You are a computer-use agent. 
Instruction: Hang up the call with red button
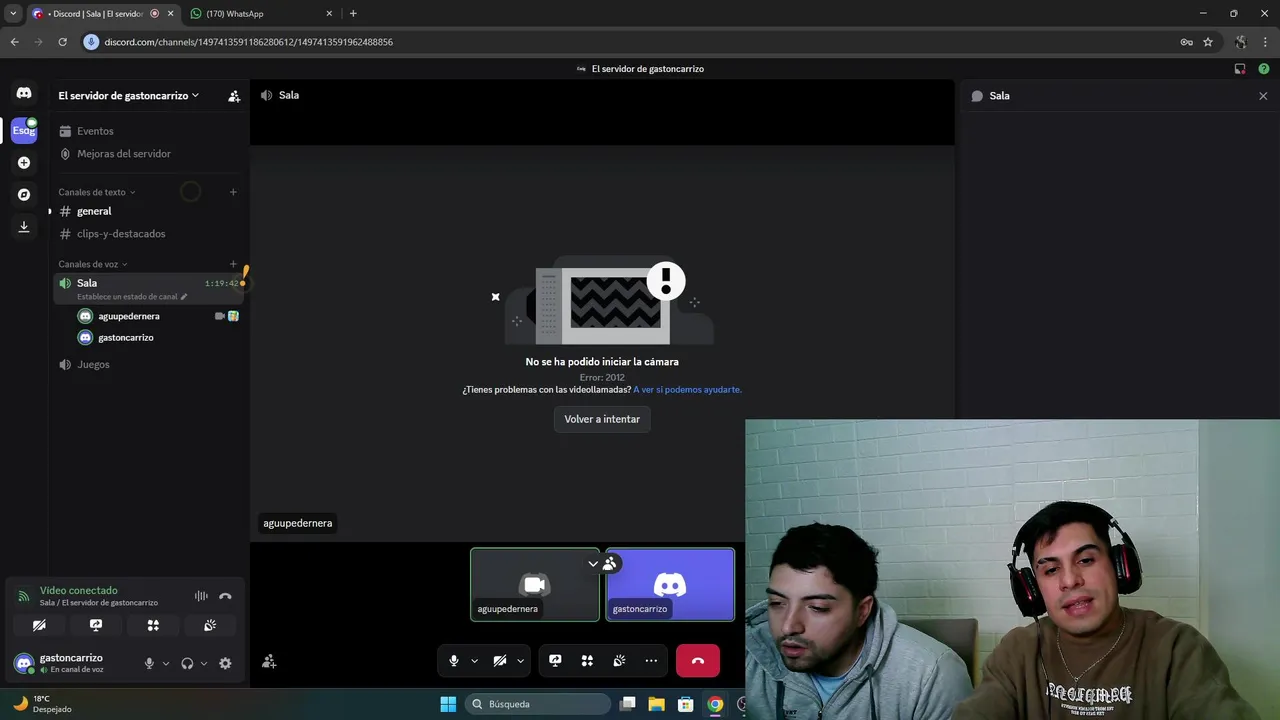click(698, 661)
